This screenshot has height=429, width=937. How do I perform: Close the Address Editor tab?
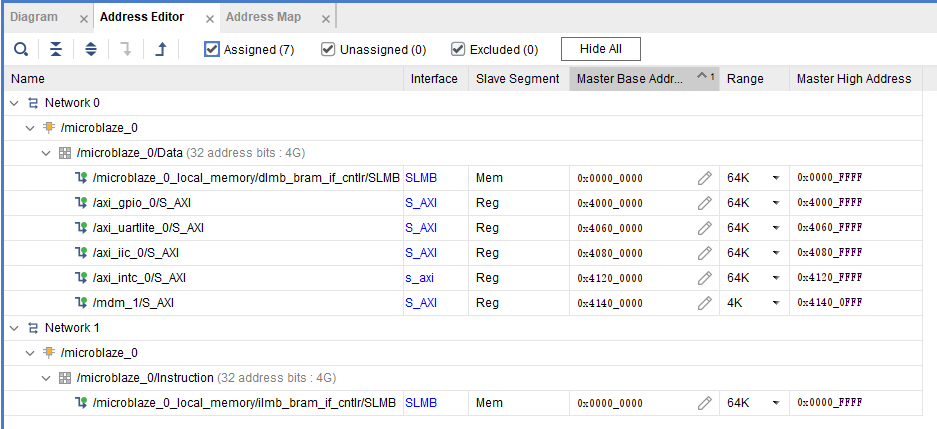pos(210,20)
